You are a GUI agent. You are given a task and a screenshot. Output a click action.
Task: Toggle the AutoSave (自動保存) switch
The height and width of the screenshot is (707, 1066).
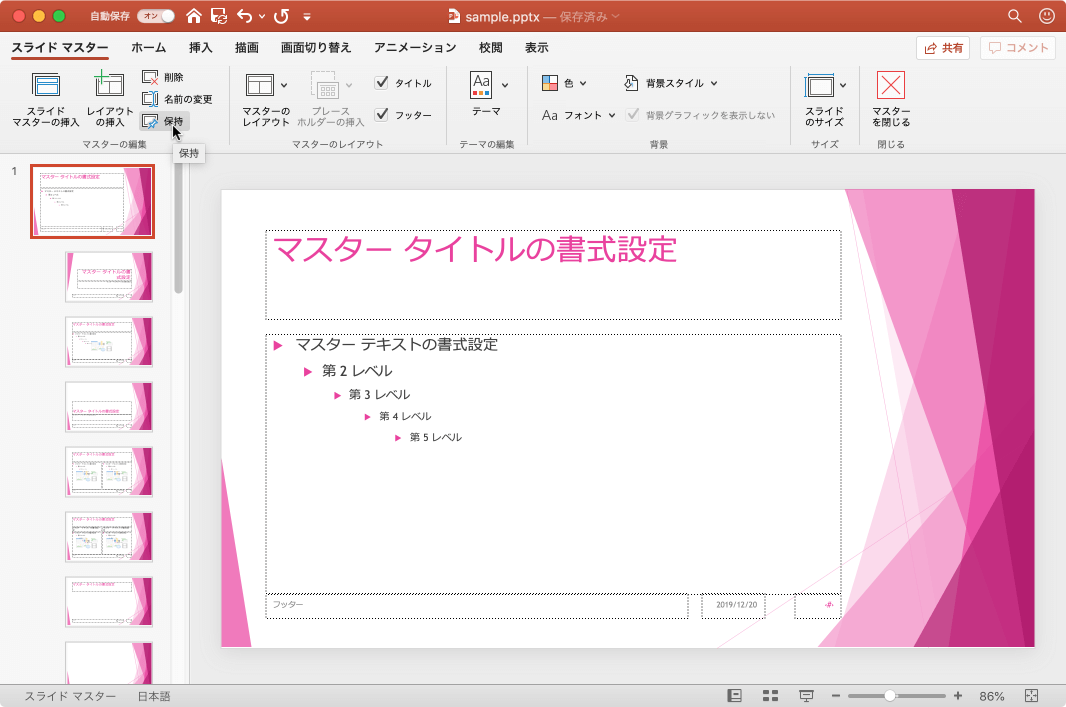coord(158,16)
